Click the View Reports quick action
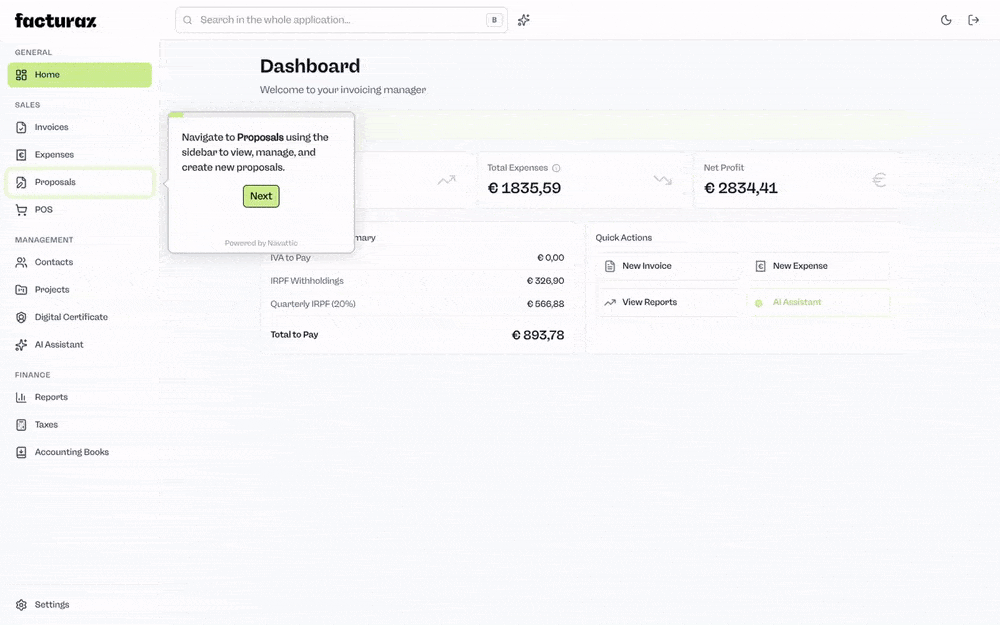Screen dimensions: 1000x625 pyautogui.click(x=668, y=302)
